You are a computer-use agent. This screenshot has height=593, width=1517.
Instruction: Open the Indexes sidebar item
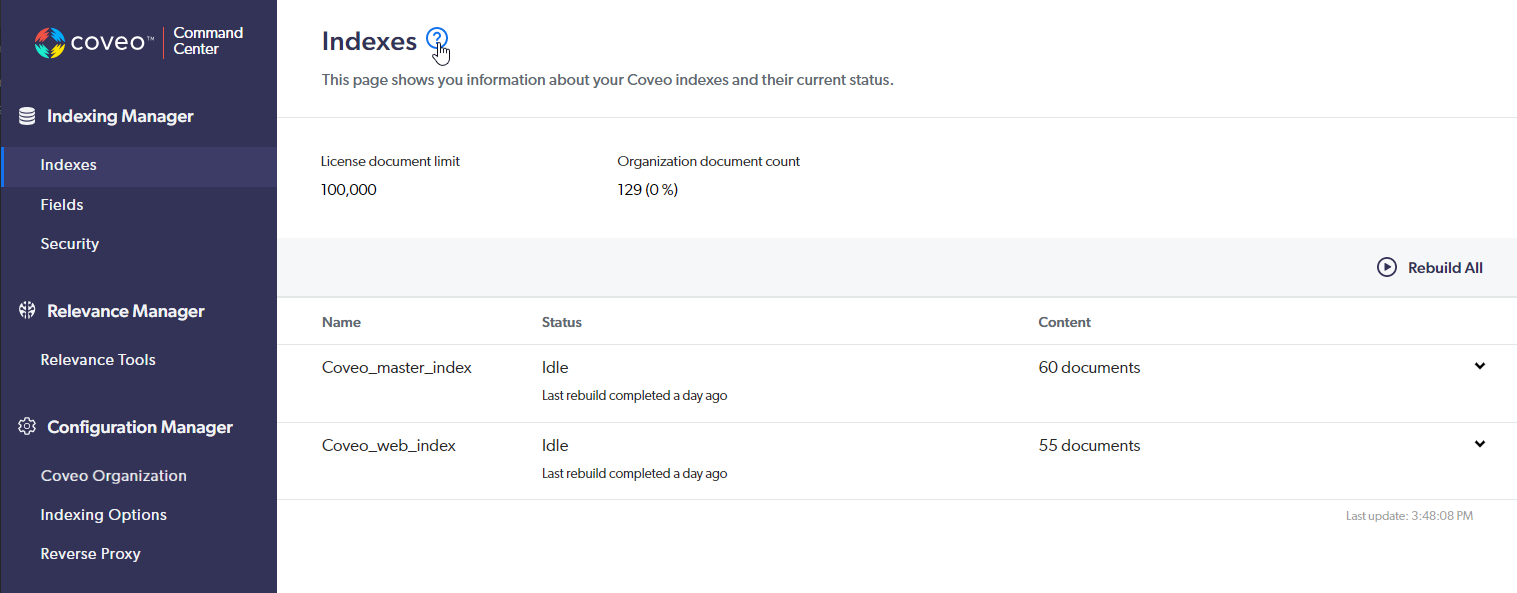(x=139, y=166)
